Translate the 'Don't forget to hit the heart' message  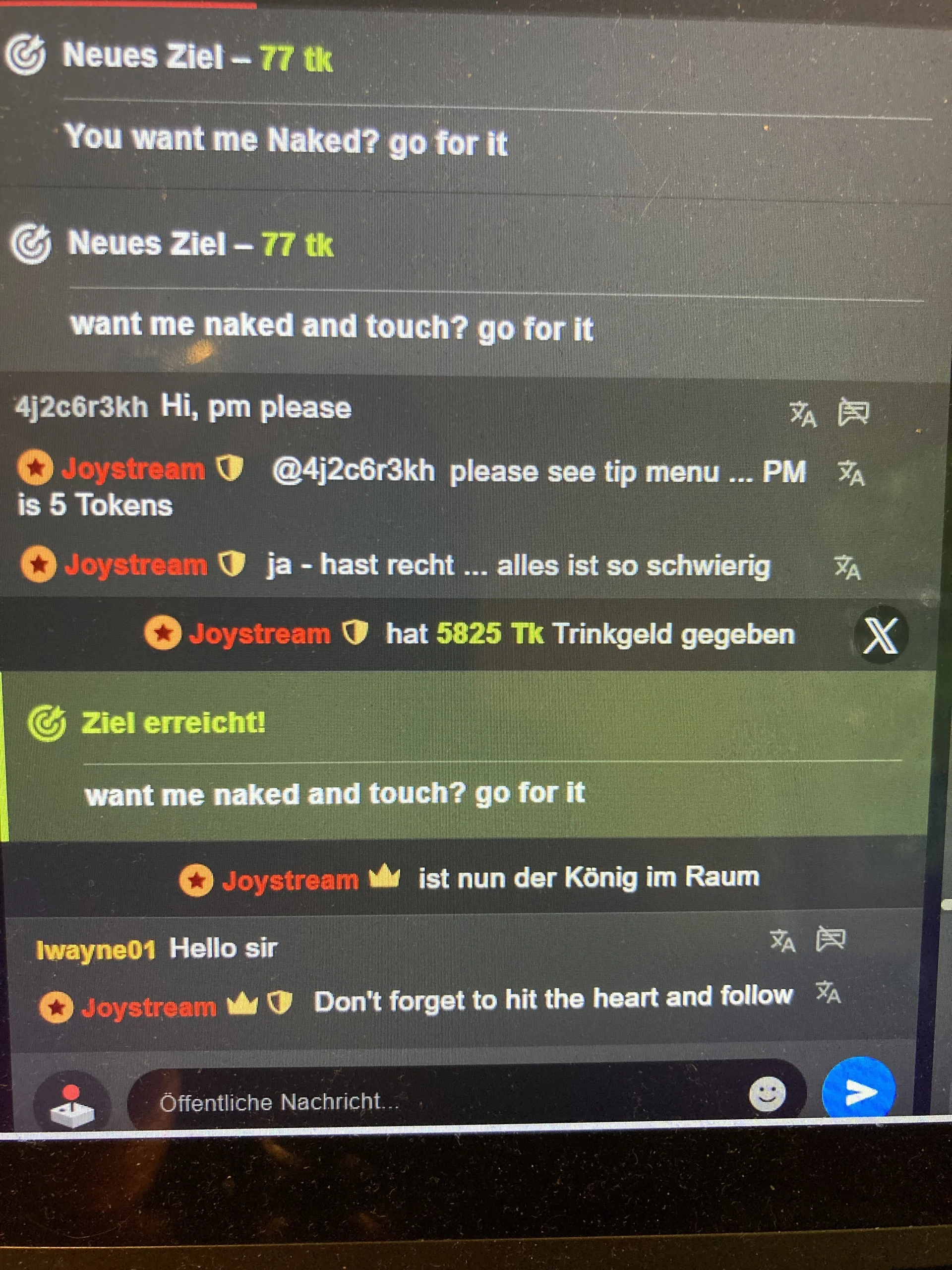coord(829,993)
